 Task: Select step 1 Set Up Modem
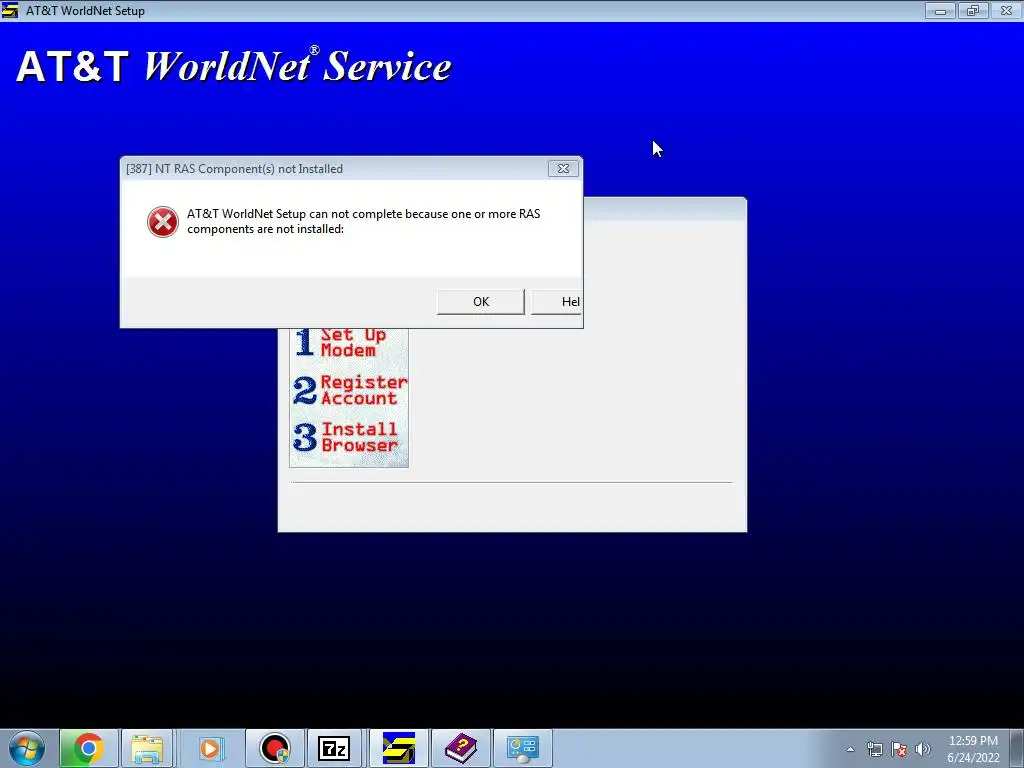coord(342,343)
